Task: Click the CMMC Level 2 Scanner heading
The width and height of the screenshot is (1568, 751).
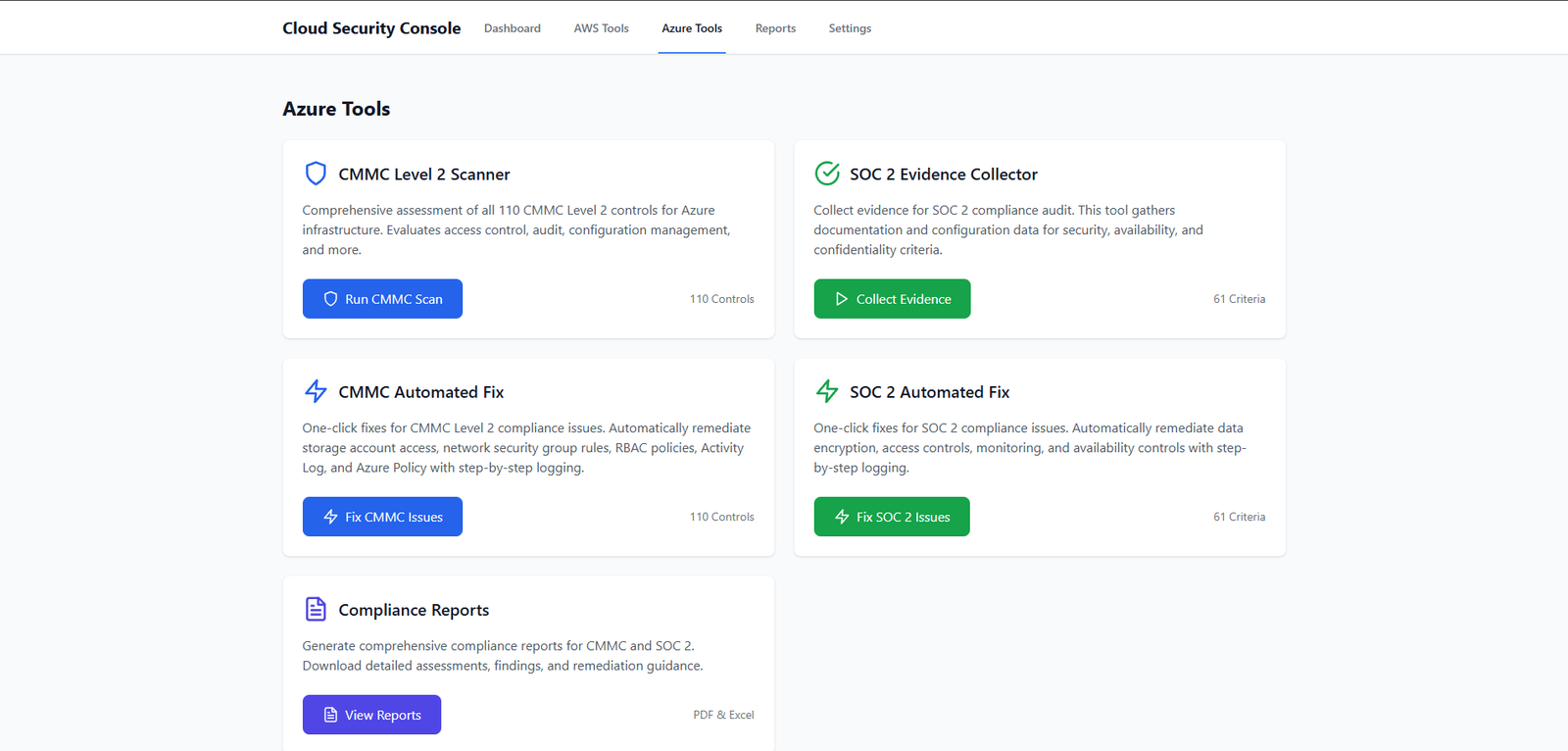Action: [424, 175]
